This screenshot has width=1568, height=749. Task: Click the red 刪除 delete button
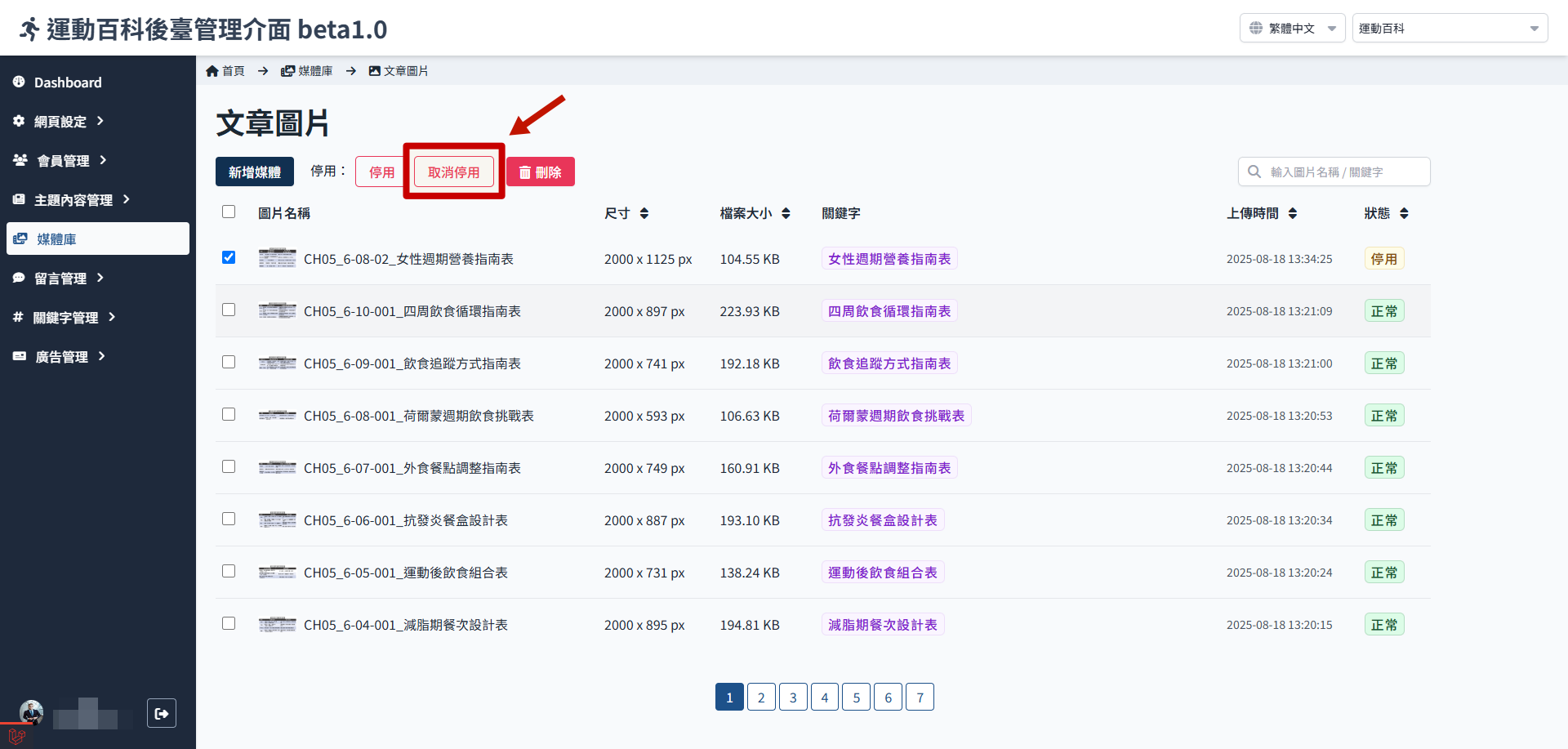tap(541, 172)
